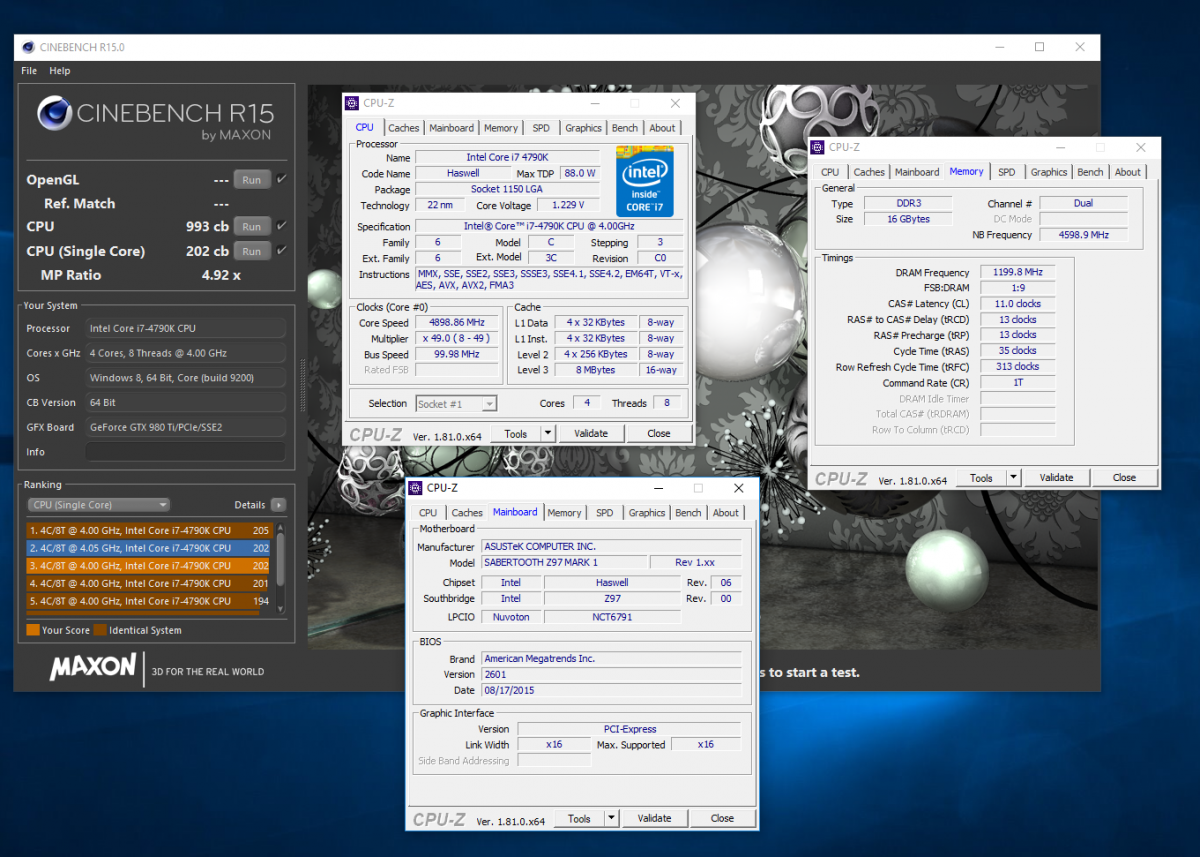Click the empty Info field in Your System
Viewport: 1200px width, 857px height.
tap(186, 452)
